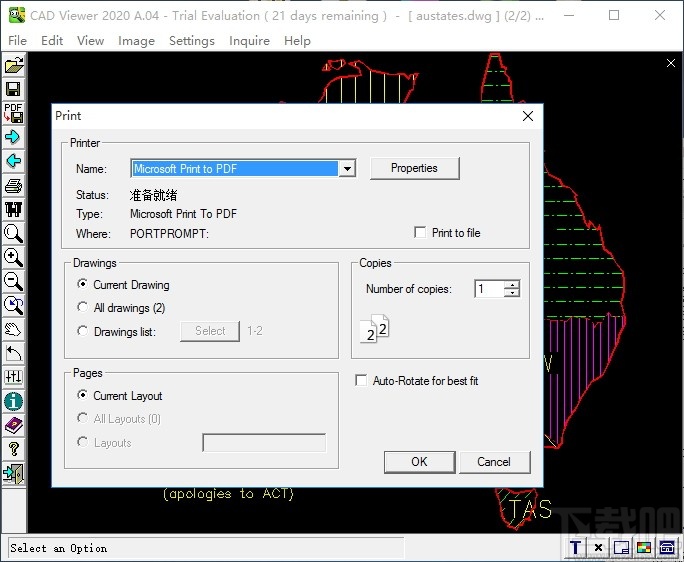Image resolution: width=684 pixels, height=562 pixels.
Task: Open the File menu
Action: pyautogui.click(x=17, y=41)
